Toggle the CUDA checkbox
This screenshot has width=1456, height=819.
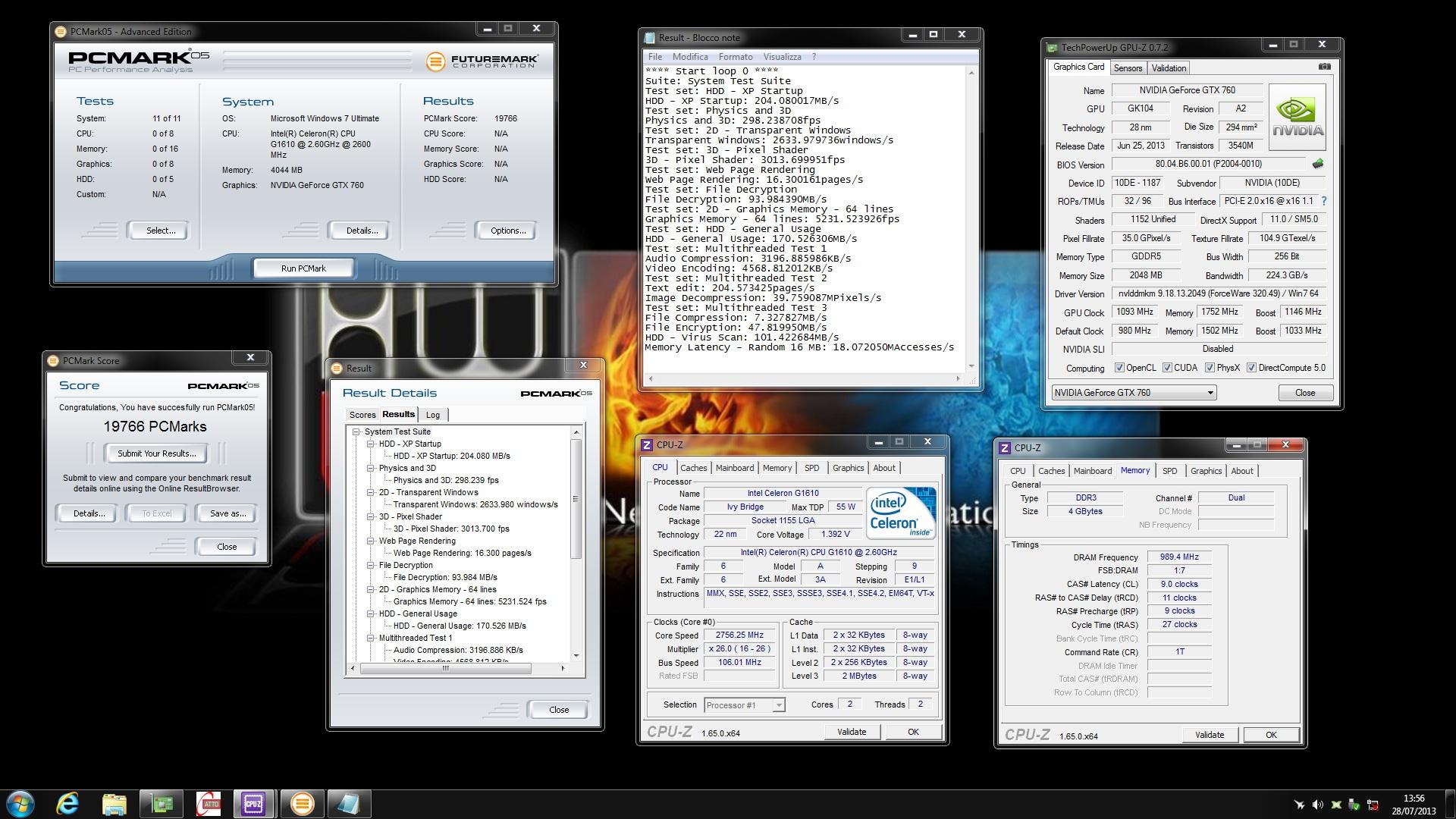1167,368
